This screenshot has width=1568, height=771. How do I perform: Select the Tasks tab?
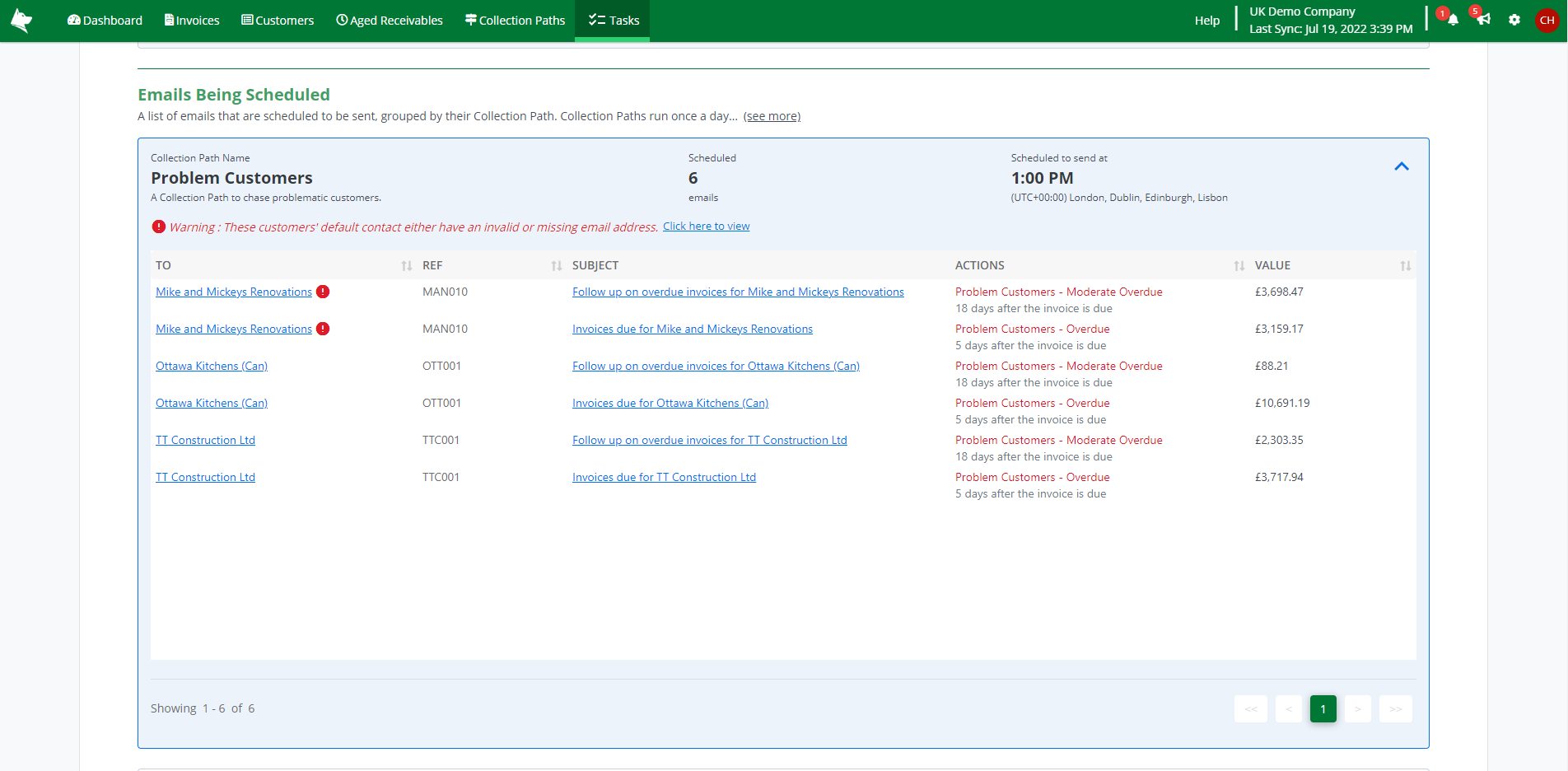point(614,21)
